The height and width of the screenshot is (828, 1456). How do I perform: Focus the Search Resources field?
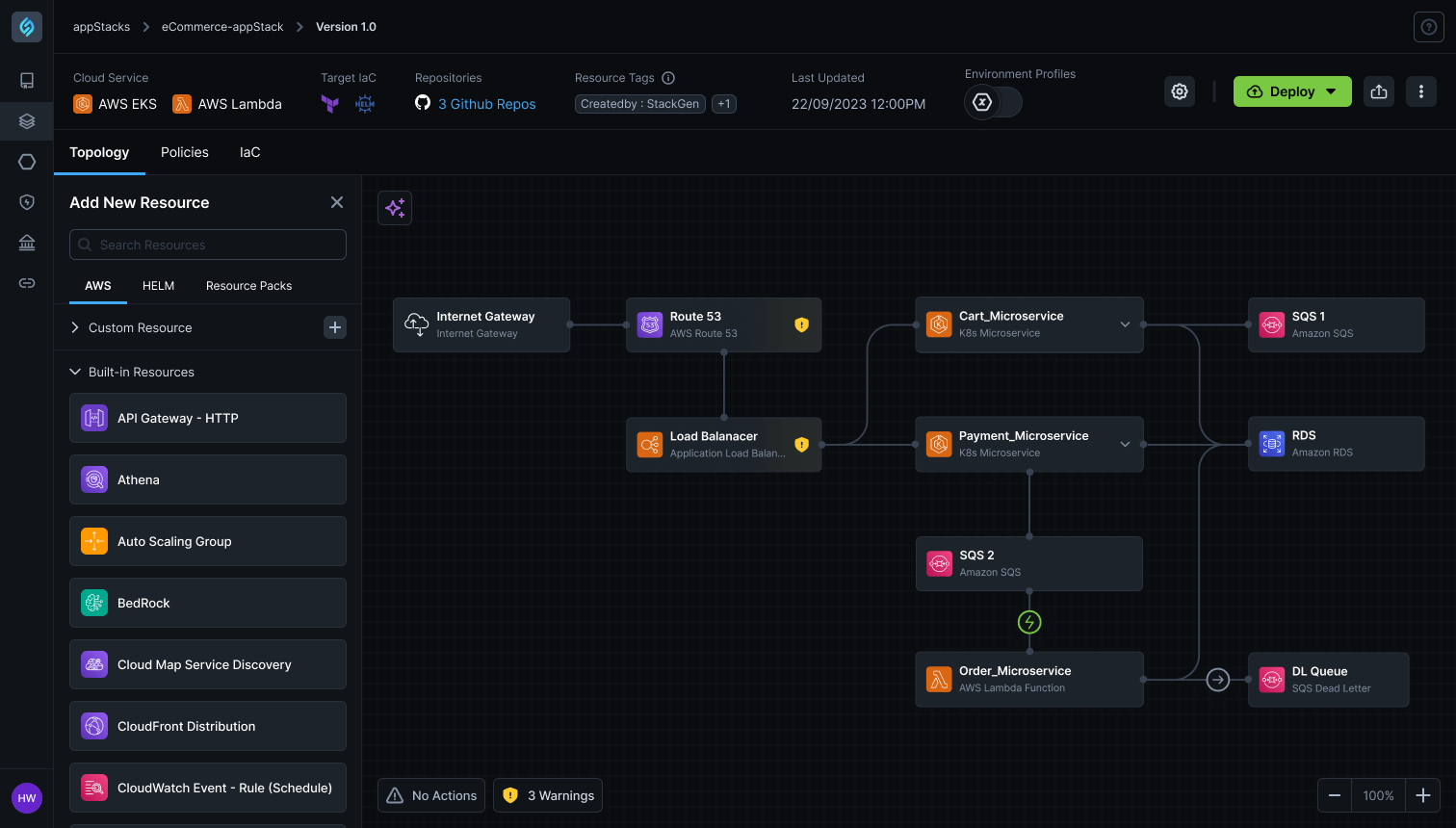coord(208,245)
